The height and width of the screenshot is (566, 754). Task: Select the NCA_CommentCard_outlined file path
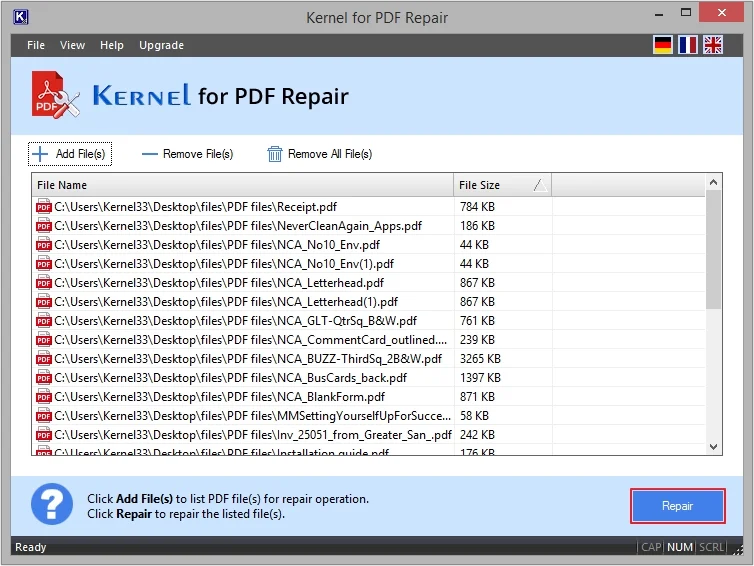pos(251,340)
